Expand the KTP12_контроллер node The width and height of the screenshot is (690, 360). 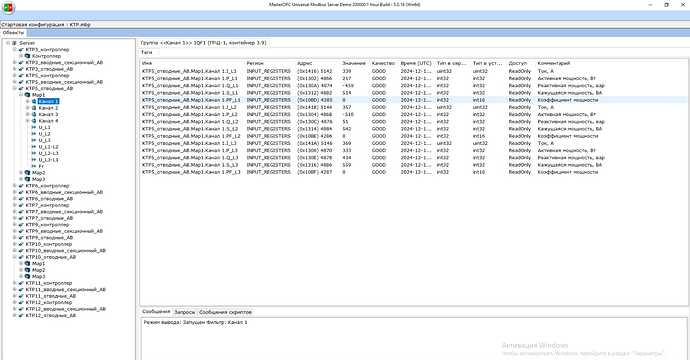tap(15, 302)
